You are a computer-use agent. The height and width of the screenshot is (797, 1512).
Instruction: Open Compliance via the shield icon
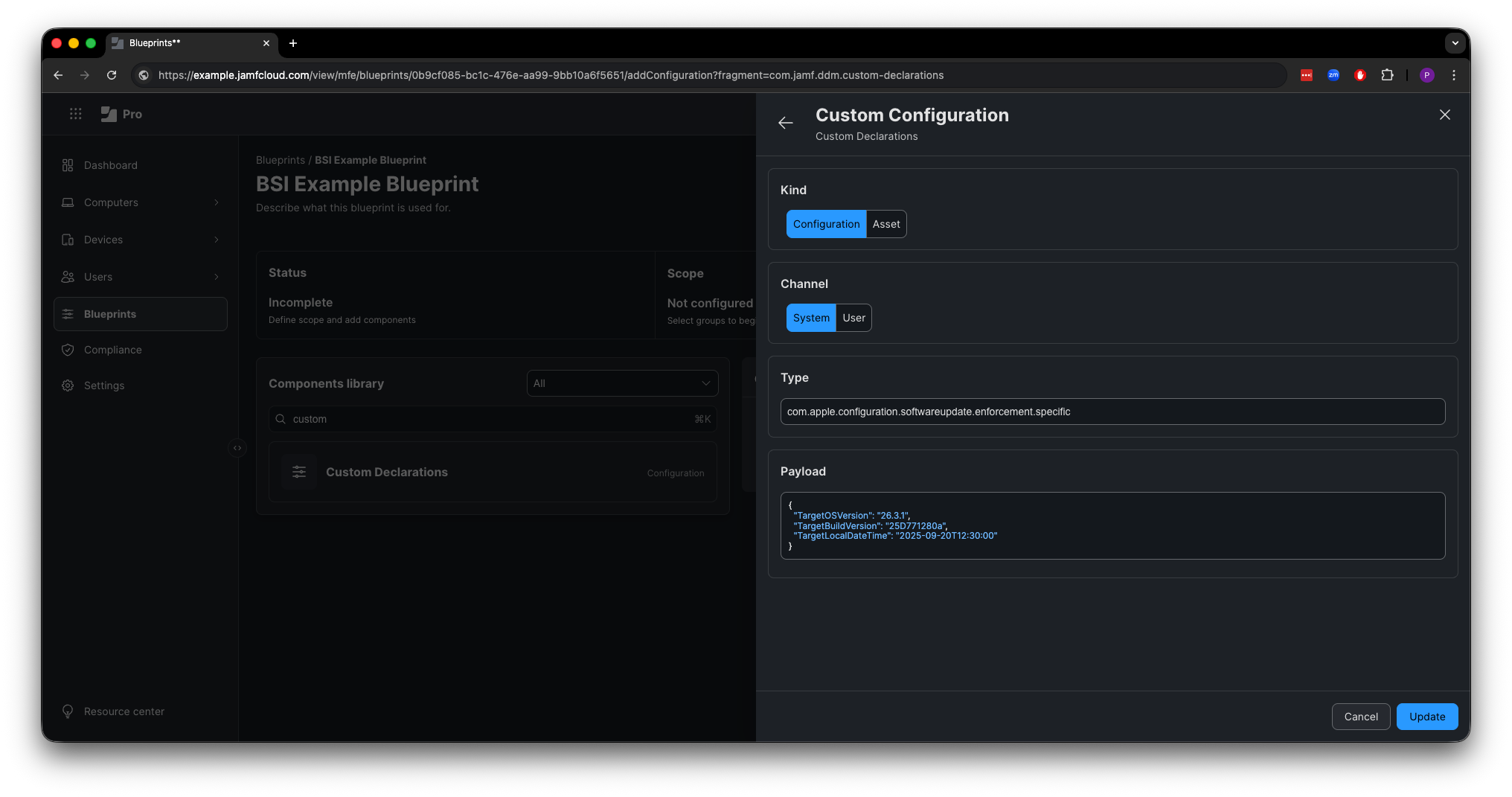(x=68, y=350)
